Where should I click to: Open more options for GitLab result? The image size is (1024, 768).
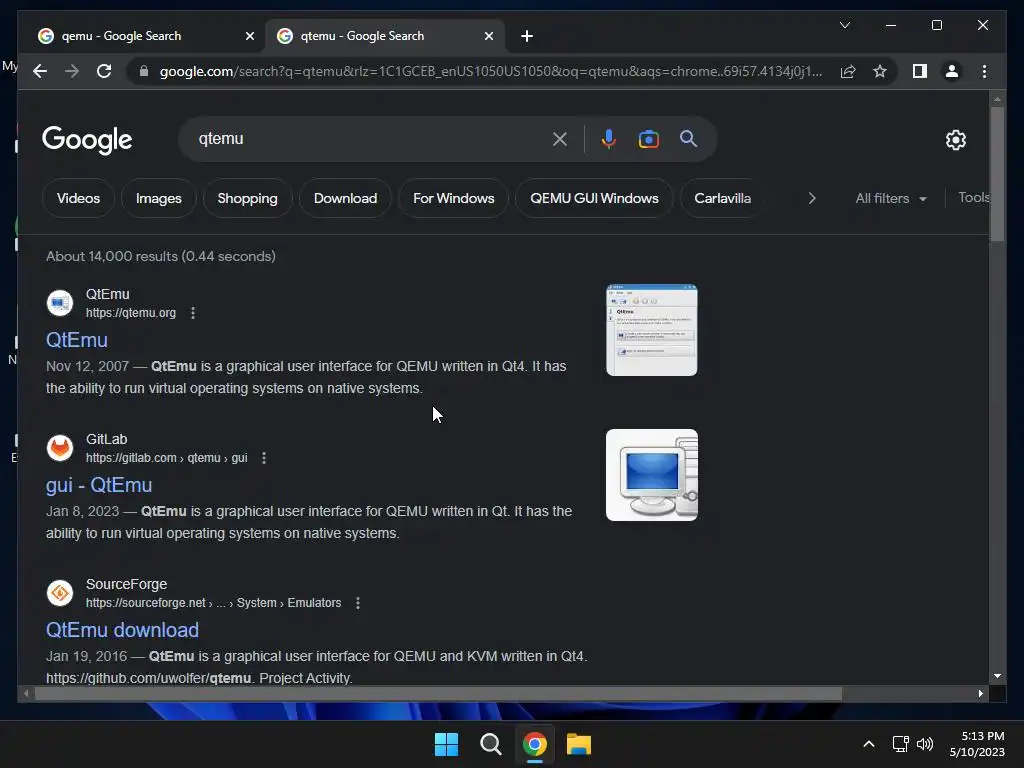pos(264,458)
